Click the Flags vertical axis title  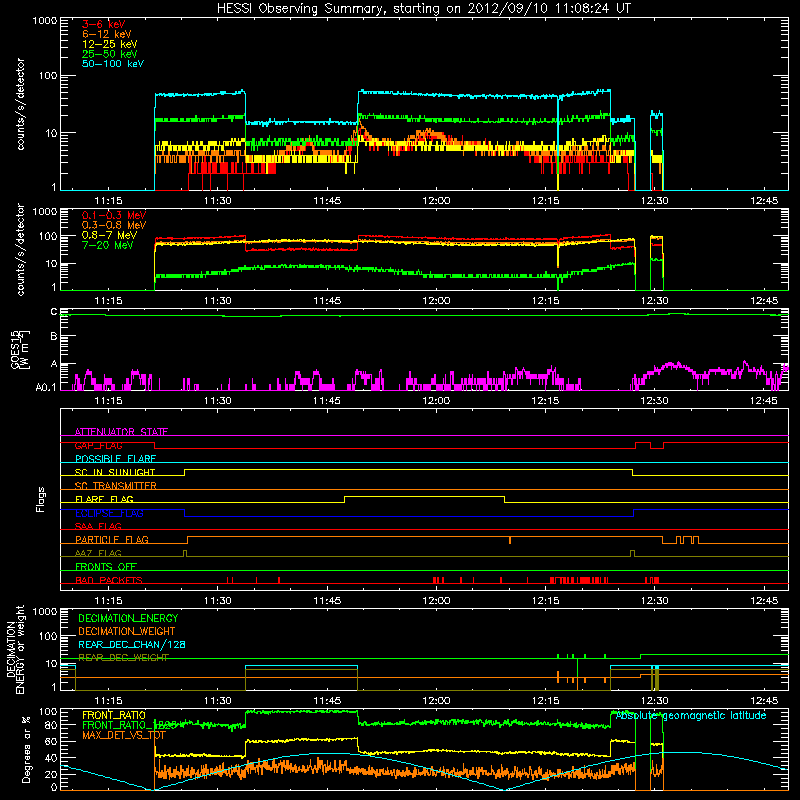(x=41, y=499)
